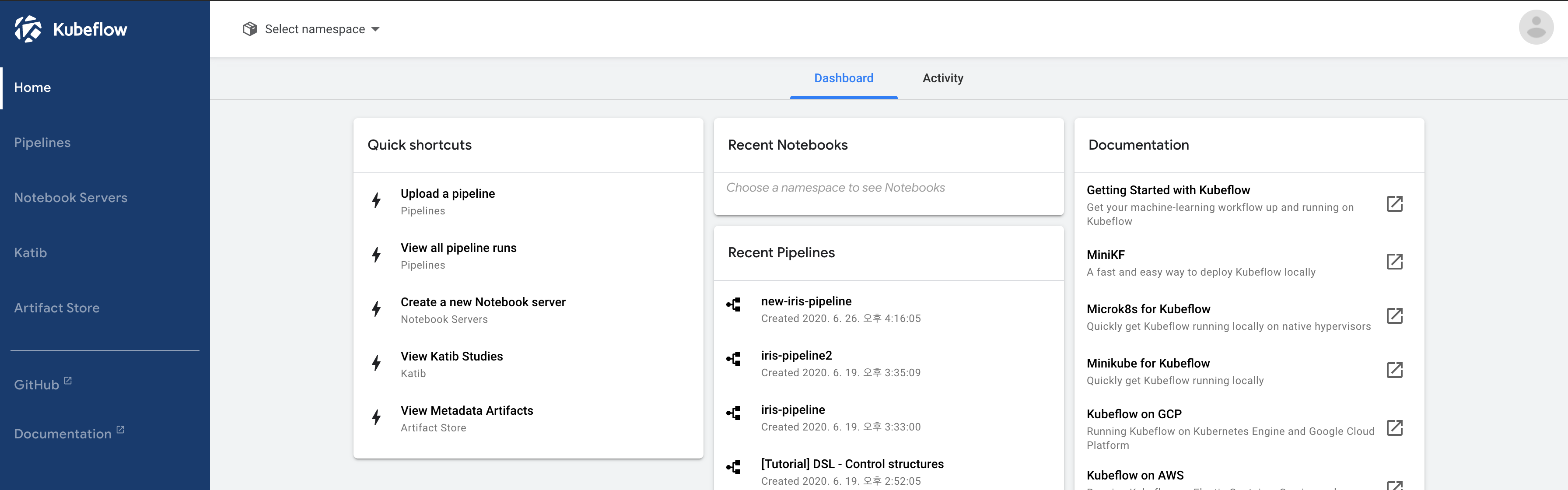
Task: Click the lightning icon for View Katib Studies
Action: click(x=377, y=363)
